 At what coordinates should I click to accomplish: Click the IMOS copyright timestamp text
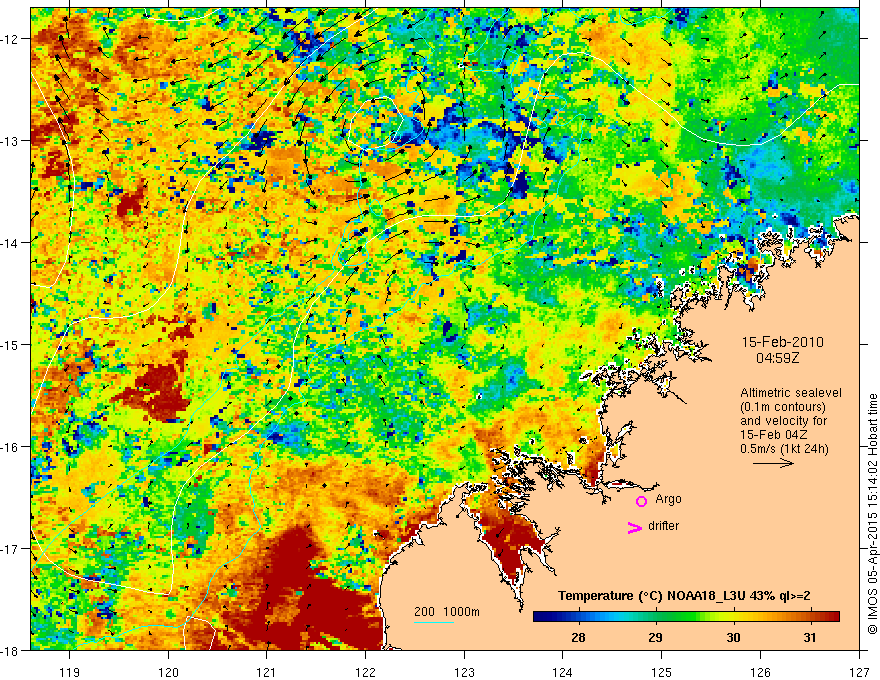pos(872,514)
